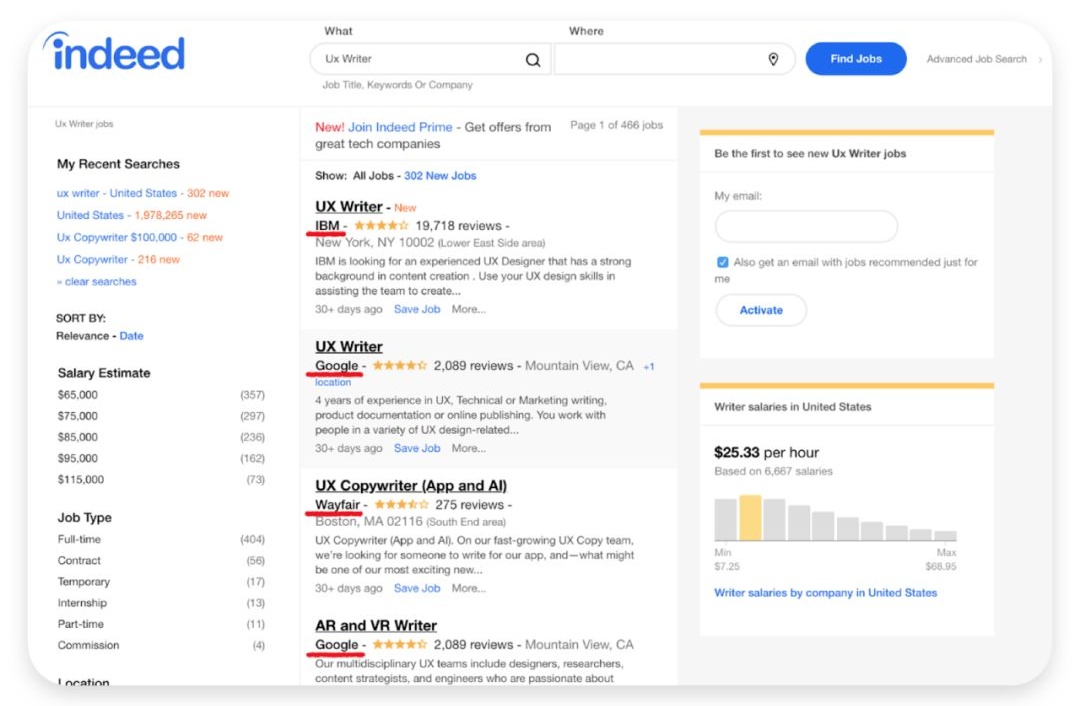
Task: Filter by Internship job type
Action: [82, 603]
